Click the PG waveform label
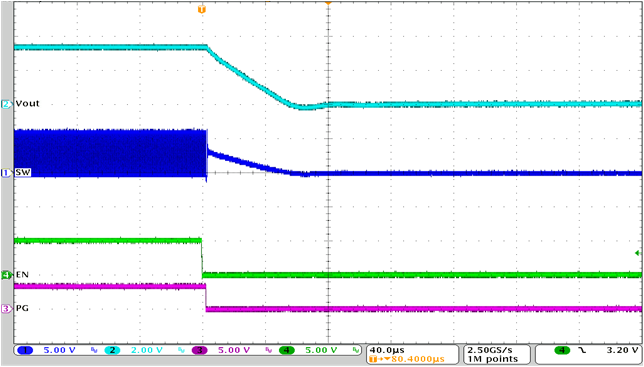The image size is (644, 367). point(22,308)
